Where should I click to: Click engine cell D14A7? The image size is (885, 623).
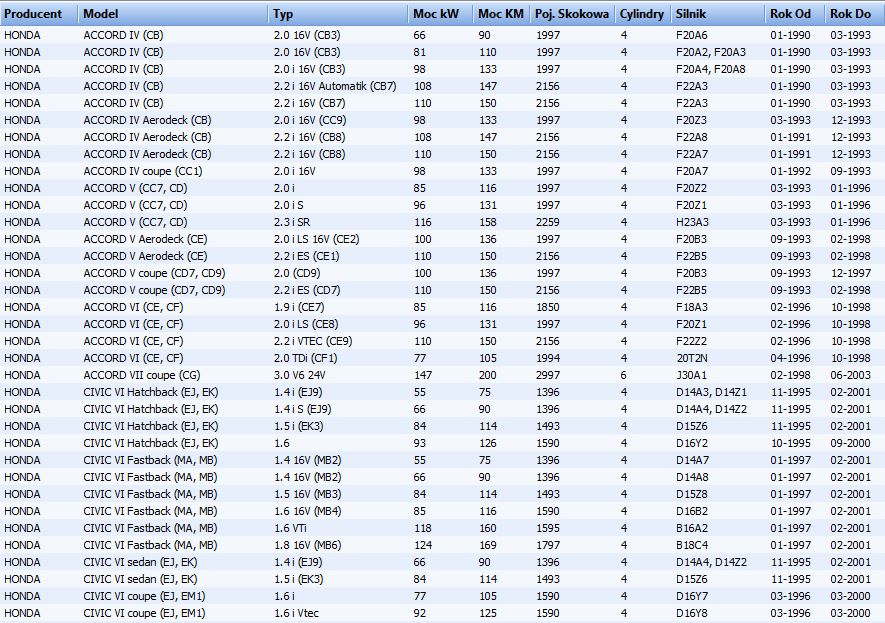point(692,460)
